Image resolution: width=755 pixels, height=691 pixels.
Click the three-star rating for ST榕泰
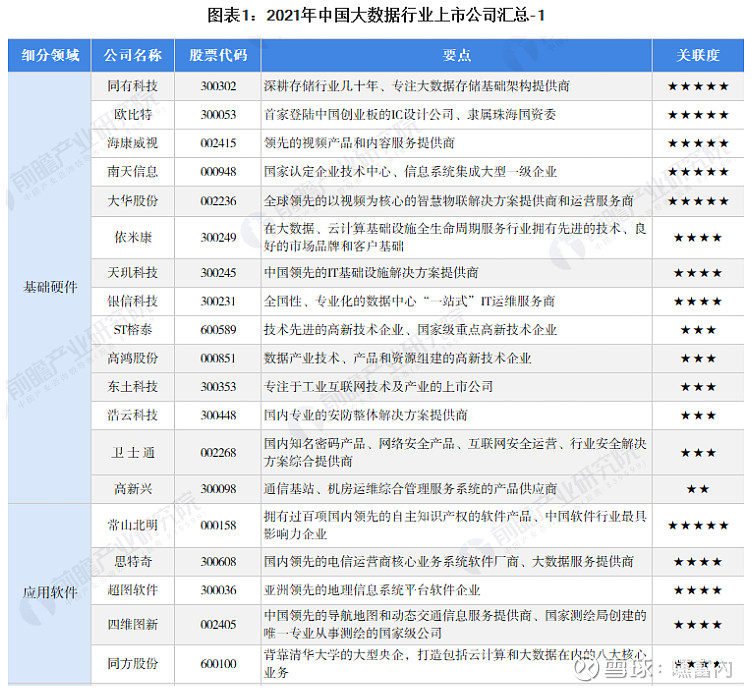click(x=698, y=330)
